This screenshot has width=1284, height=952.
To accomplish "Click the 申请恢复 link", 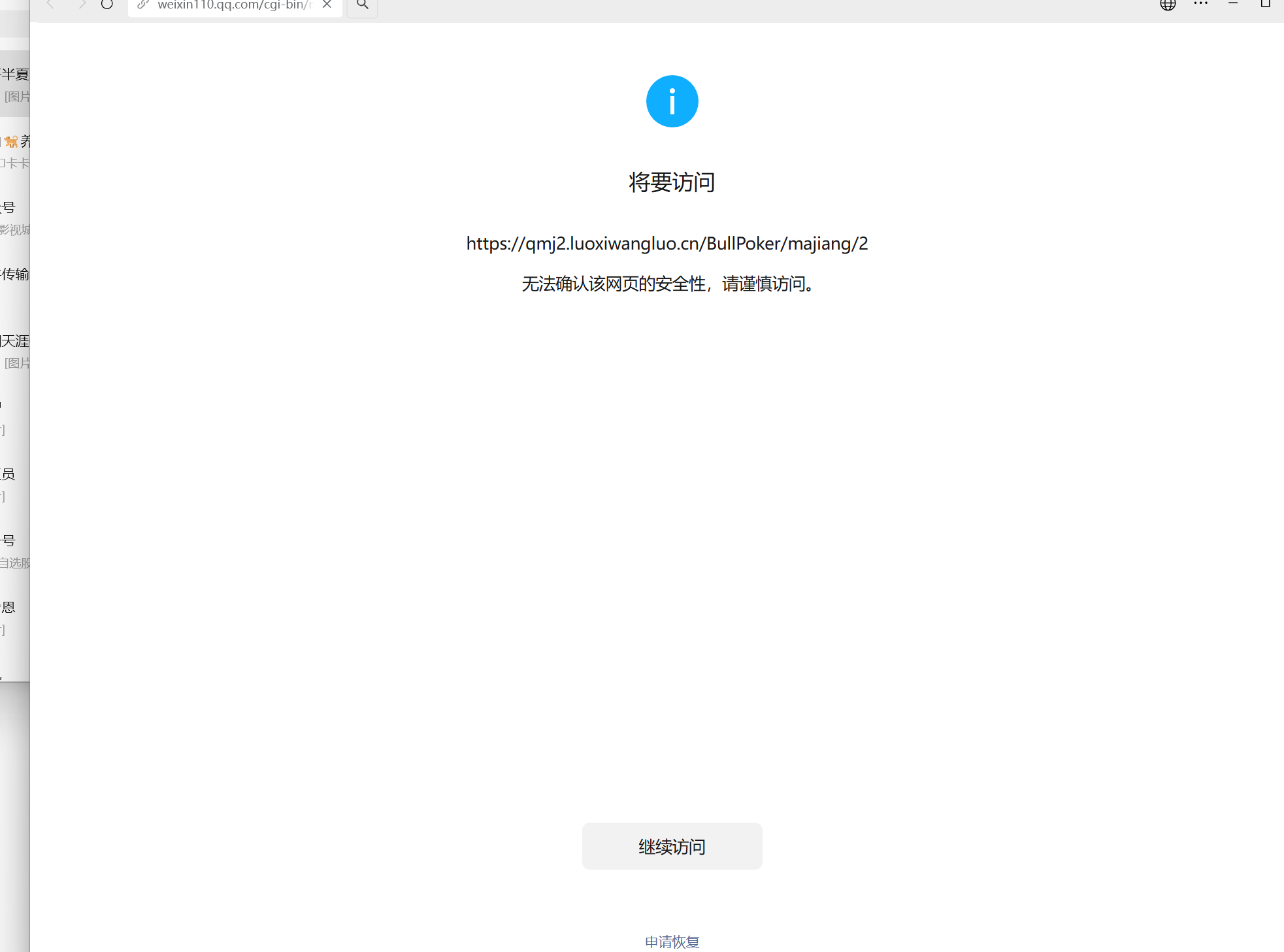I will pos(672,942).
